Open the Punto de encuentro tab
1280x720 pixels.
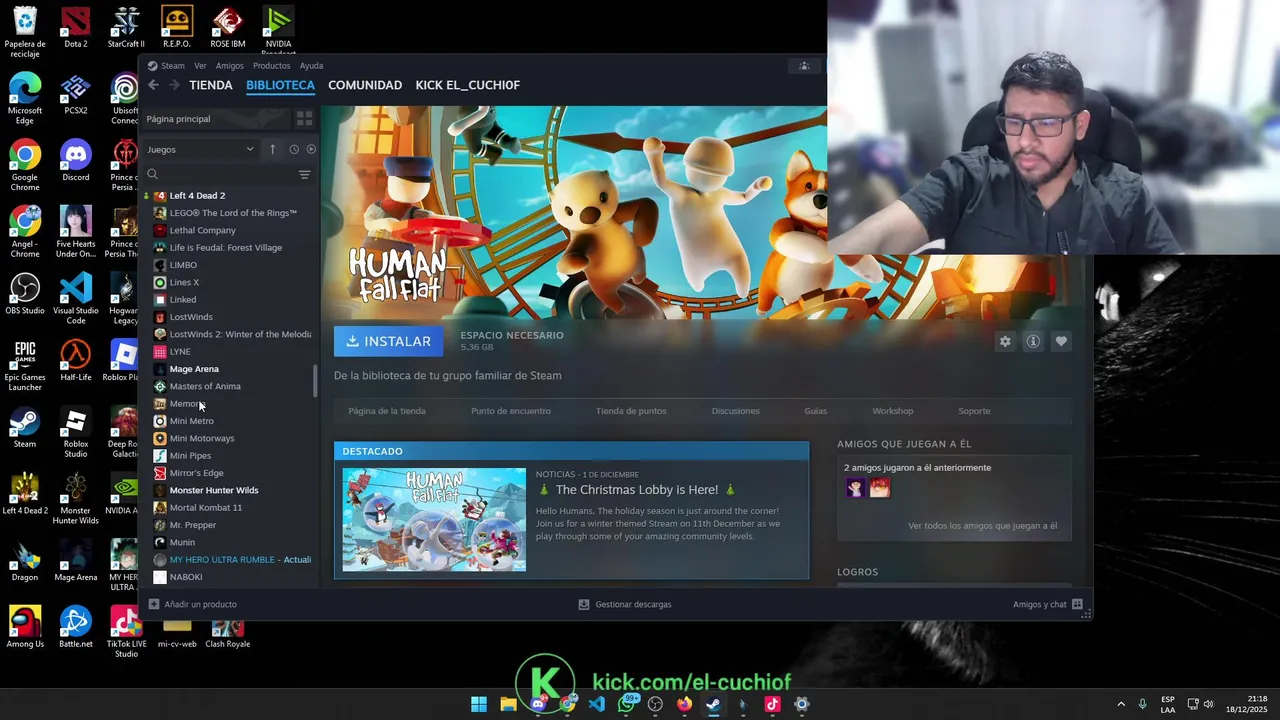click(510, 411)
